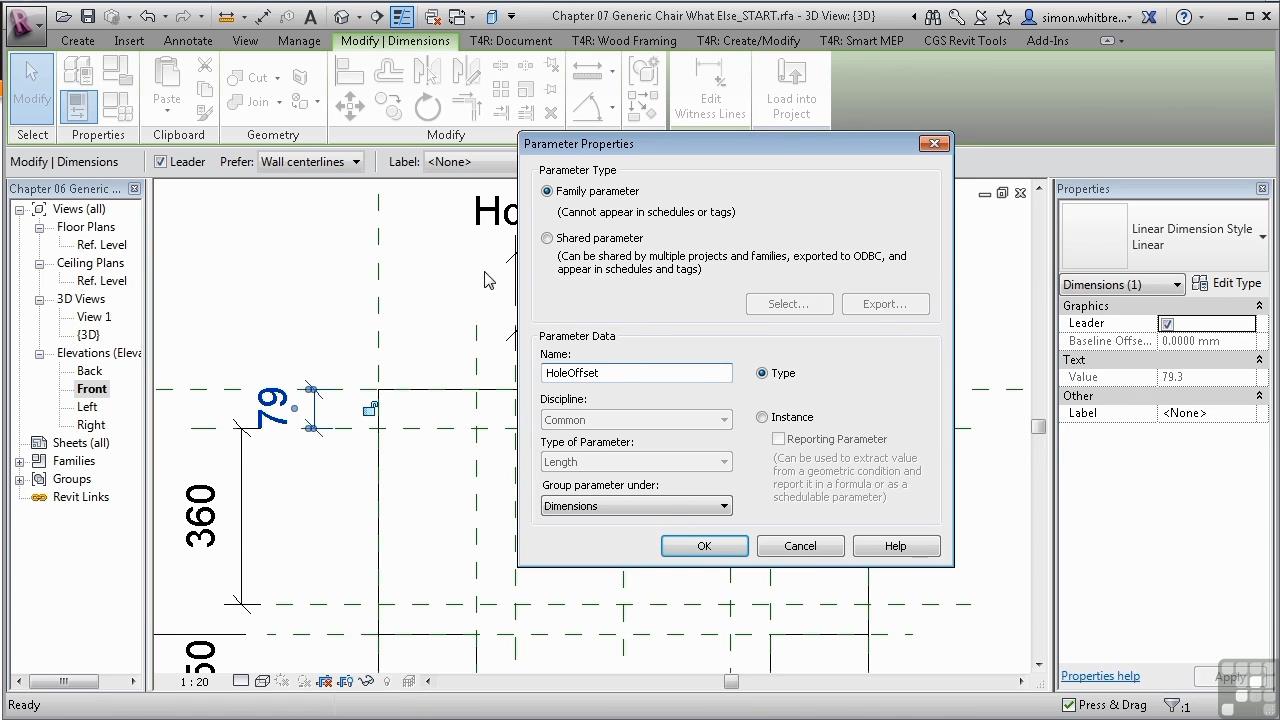Click the Help button in dialog
Image resolution: width=1280 pixels, height=720 pixels.
tap(896, 546)
